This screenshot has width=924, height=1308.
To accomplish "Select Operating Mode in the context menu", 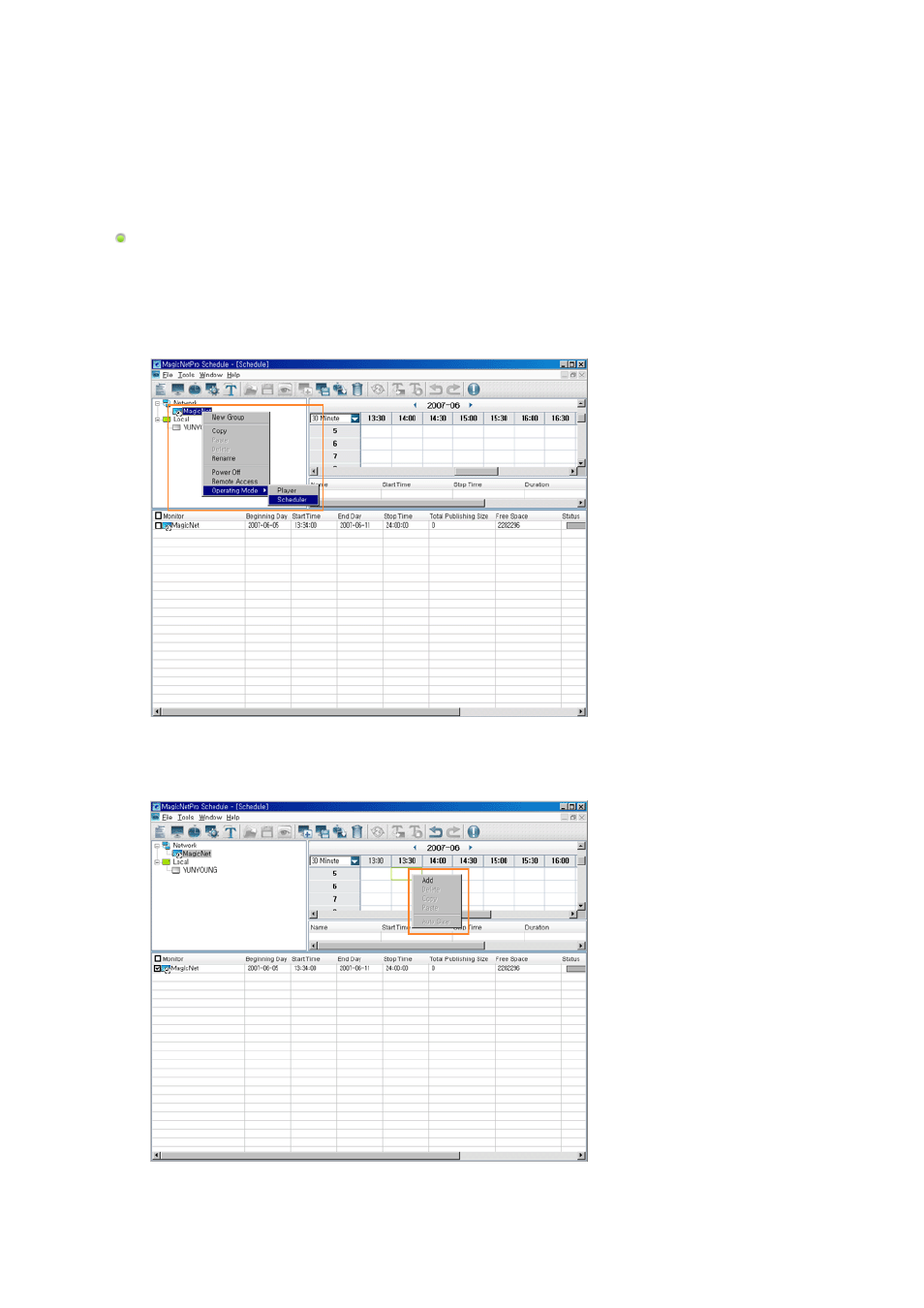I will (x=235, y=490).
